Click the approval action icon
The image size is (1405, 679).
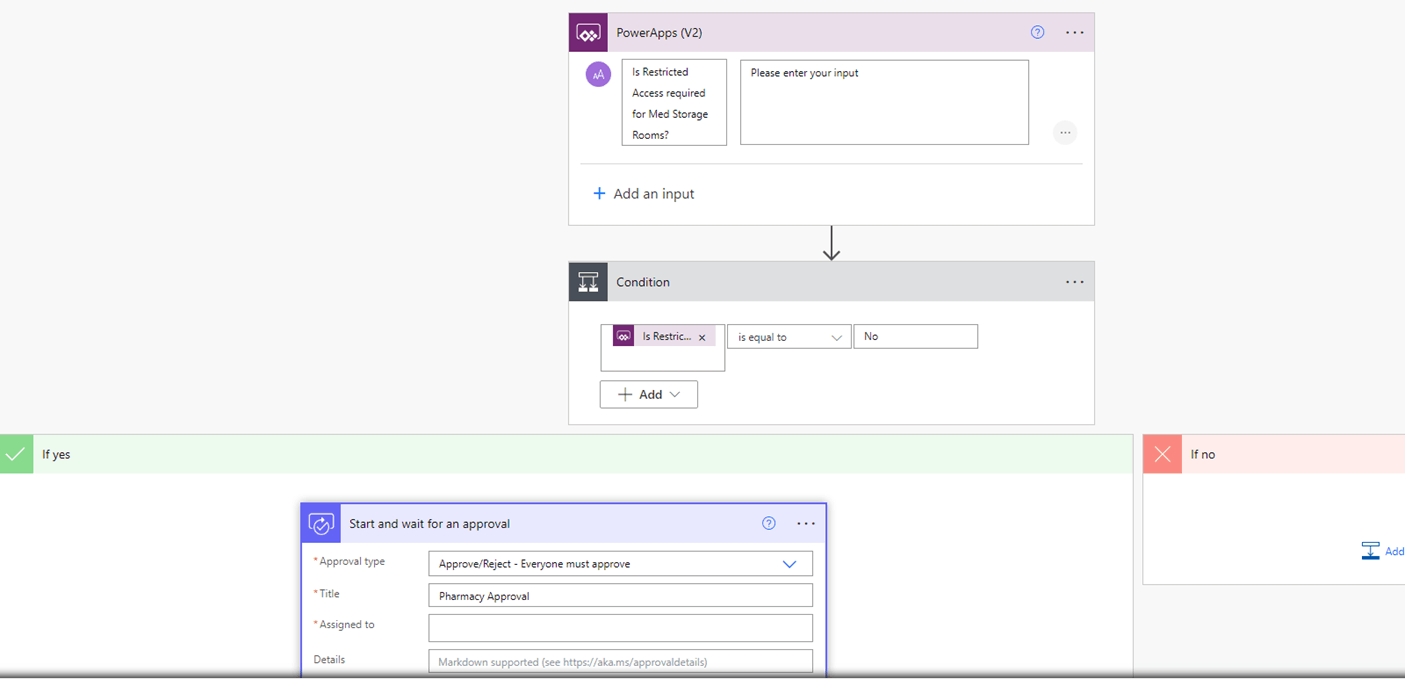321,523
